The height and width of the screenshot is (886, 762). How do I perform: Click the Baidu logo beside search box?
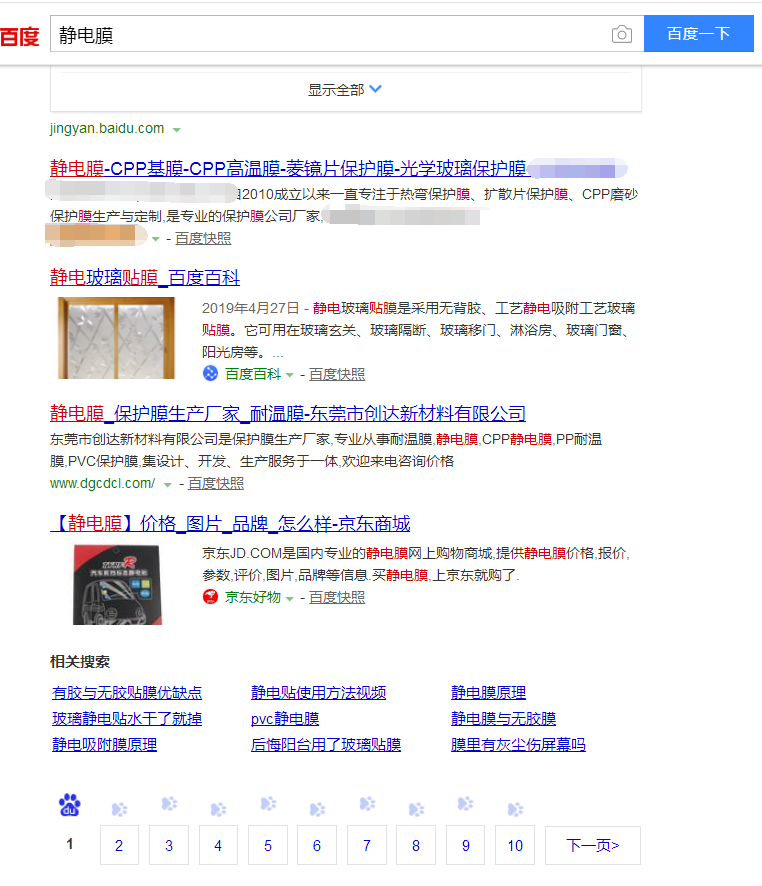(x=20, y=37)
